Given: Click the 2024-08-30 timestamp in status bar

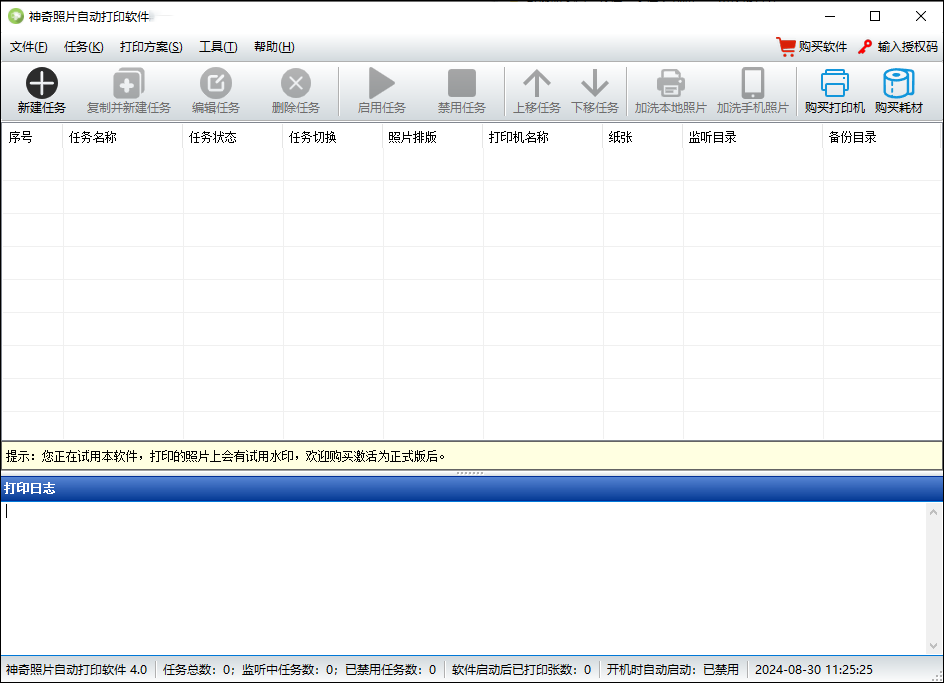Looking at the screenshot, I should (x=813, y=670).
